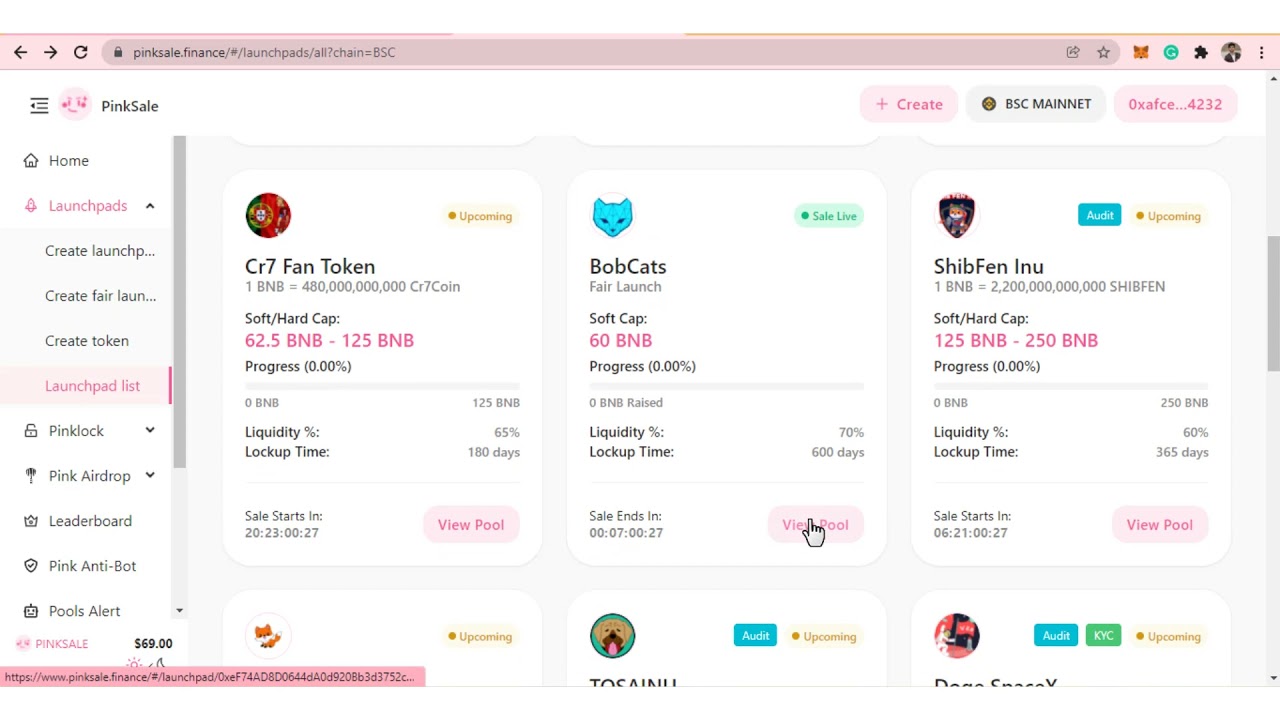Viewport: 1280px width, 720px height.
Task: Click the Doge SpaceX Audit badge
Action: pyautogui.click(x=1056, y=635)
